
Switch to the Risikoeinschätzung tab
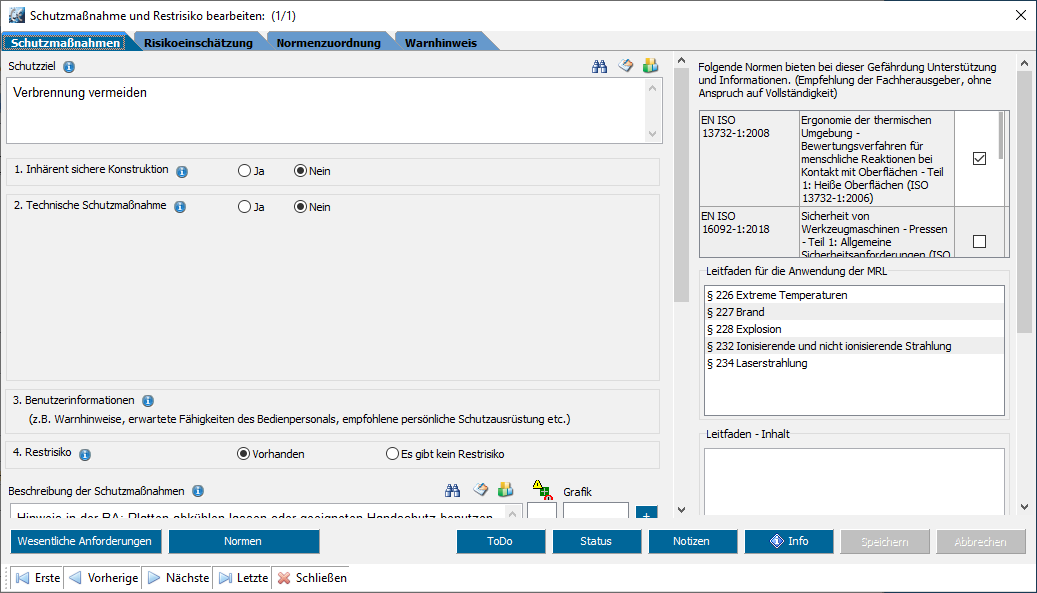(198, 43)
